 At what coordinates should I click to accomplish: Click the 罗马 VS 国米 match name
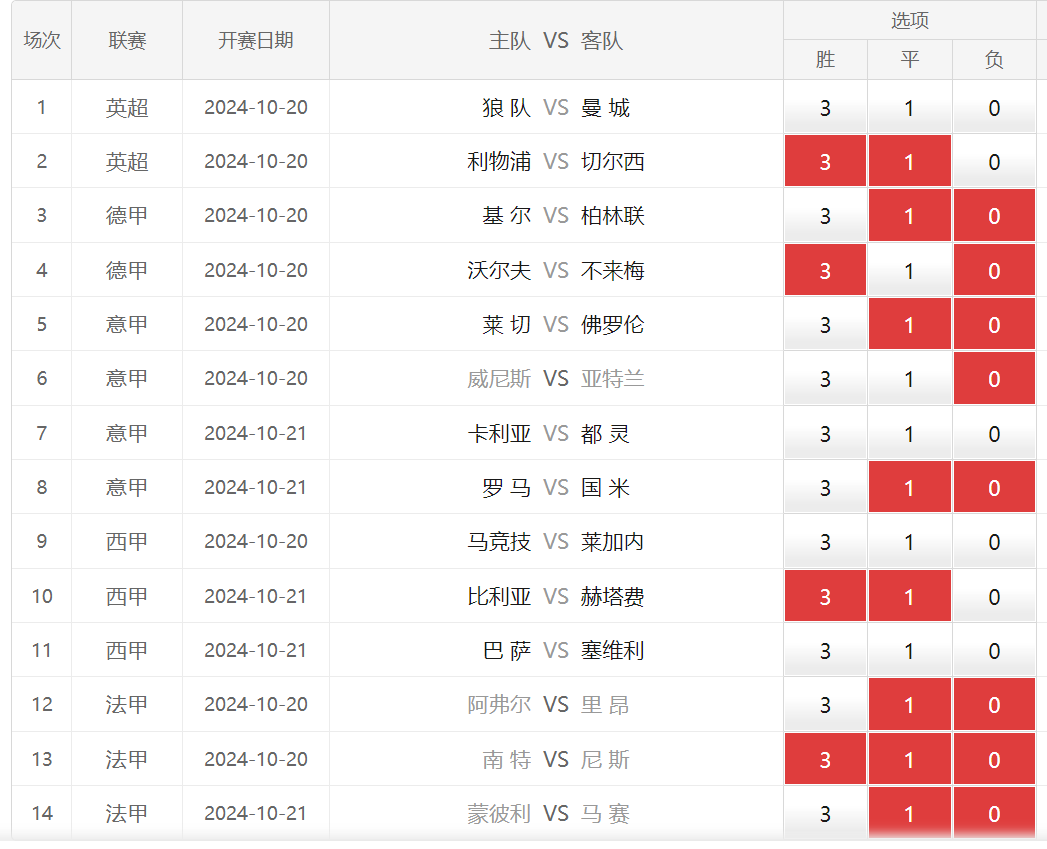[556, 487]
